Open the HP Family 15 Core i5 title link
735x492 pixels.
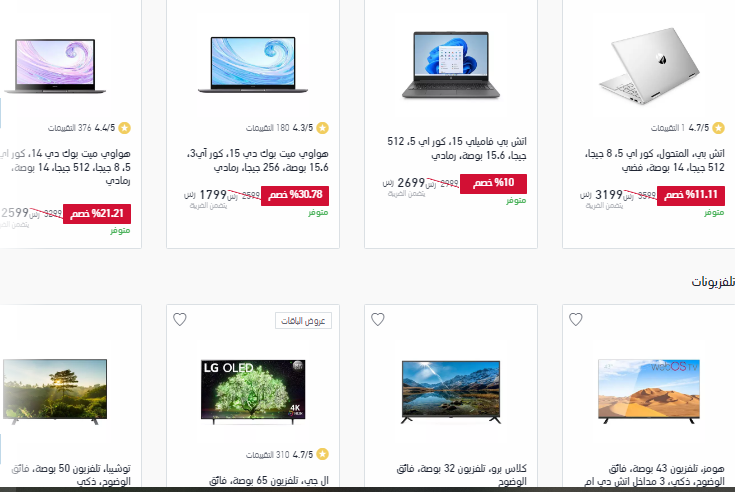pyautogui.click(x=457, y=148)
